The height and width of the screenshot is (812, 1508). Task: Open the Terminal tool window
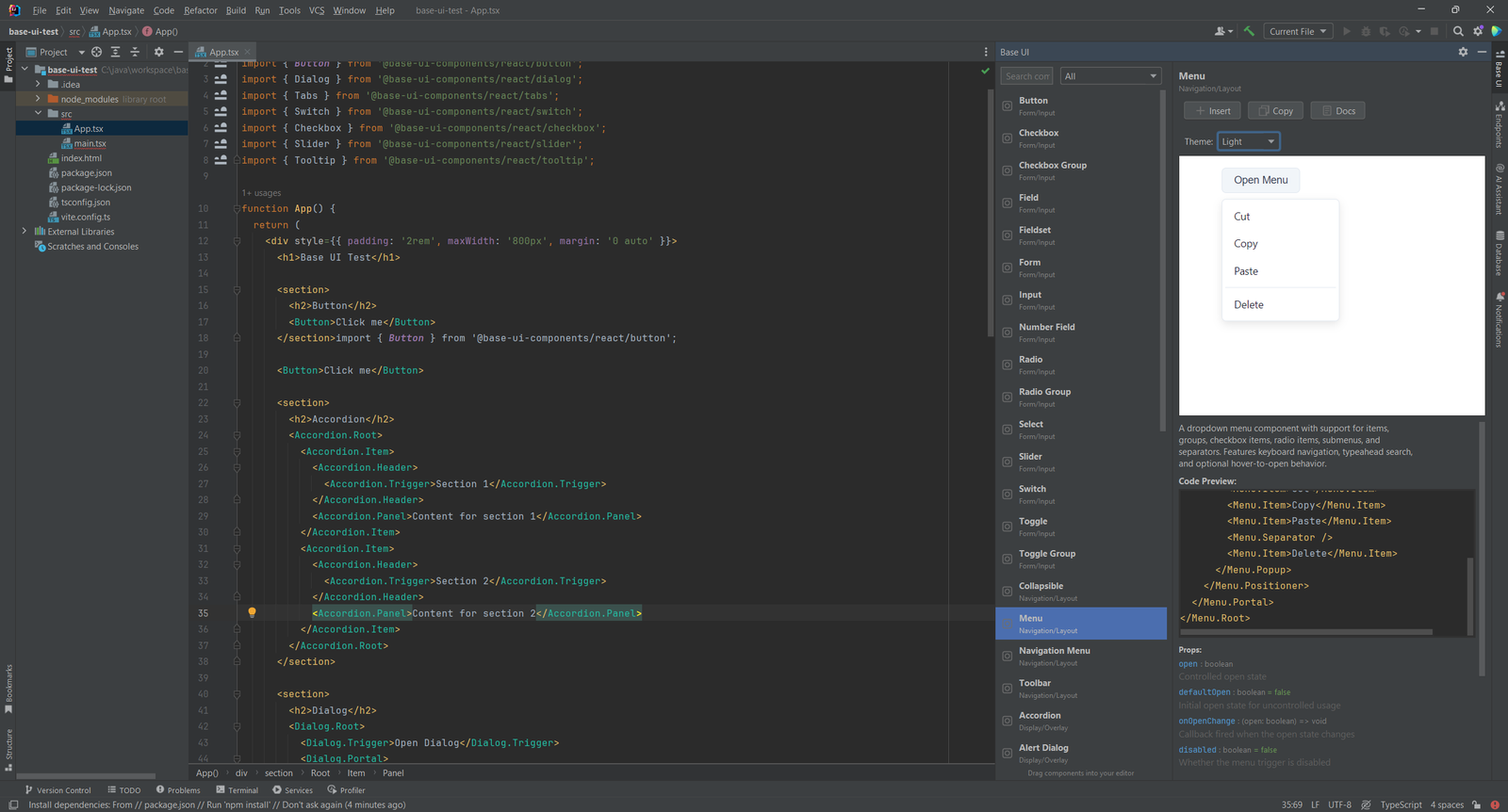click(237, 790)
